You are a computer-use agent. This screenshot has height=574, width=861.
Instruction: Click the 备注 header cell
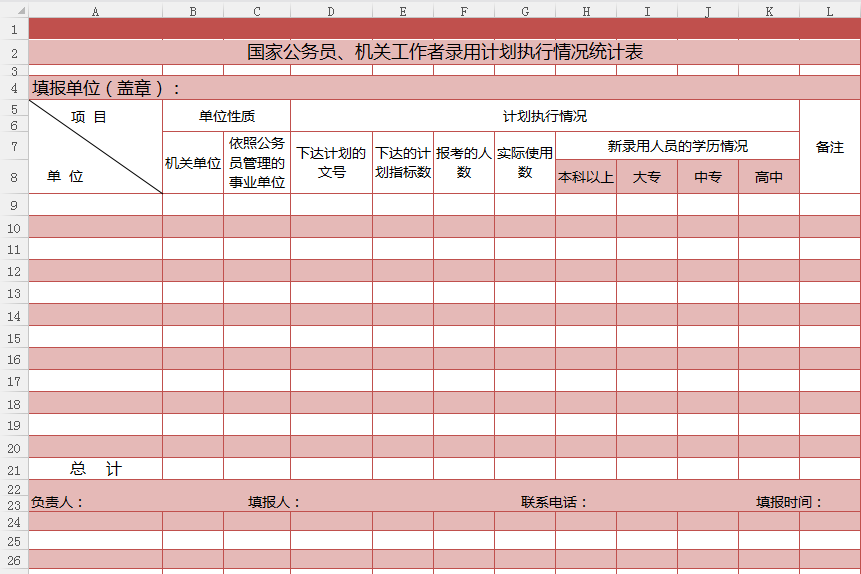click(x=829, y=147)
